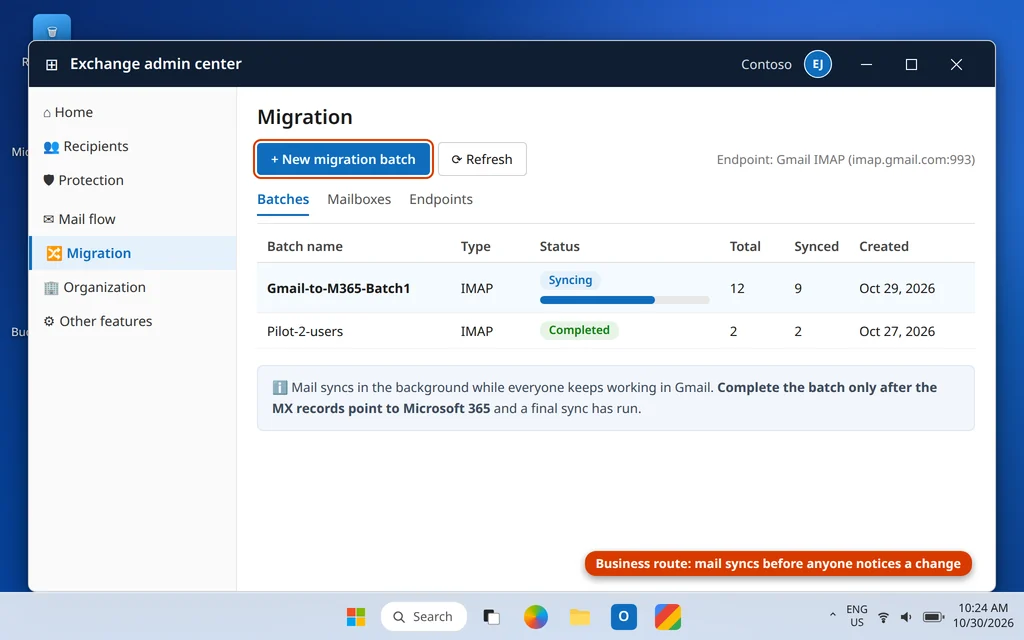This screenshot has width=1024, height=640.
Task: Select the Gmail-to-M365-Batch1 batch name
Action: 338,289
